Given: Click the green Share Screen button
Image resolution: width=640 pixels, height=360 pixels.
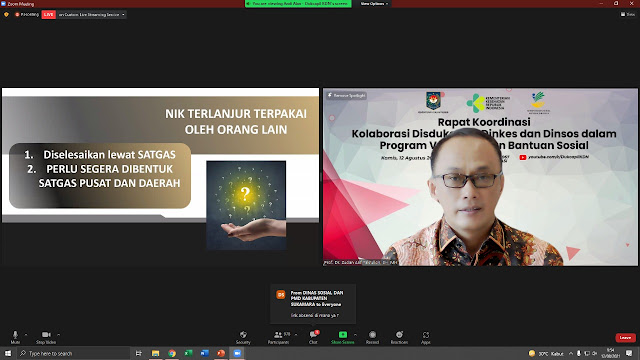Looking at the screenshot, I should (x=342, y=337).
